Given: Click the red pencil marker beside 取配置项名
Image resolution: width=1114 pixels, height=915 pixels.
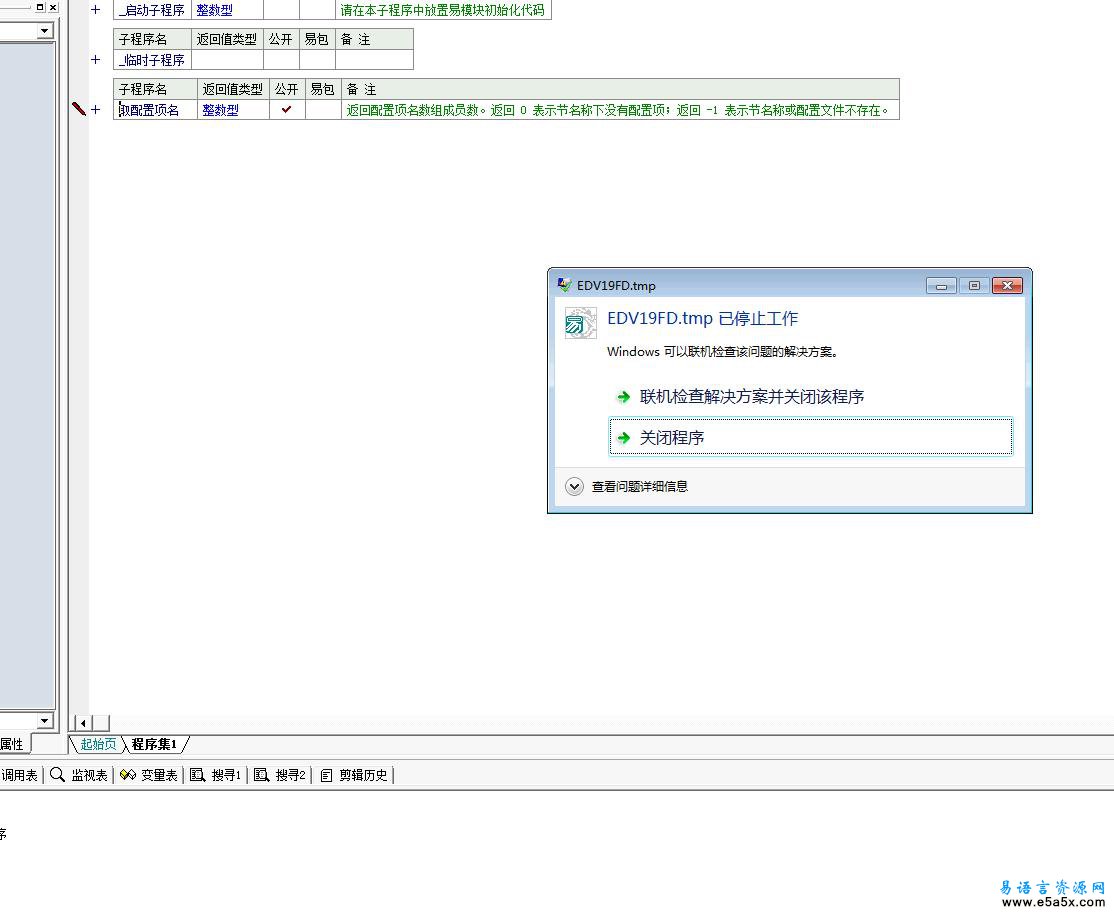Looking at the screenshot, I should click(x=79, y=109).
